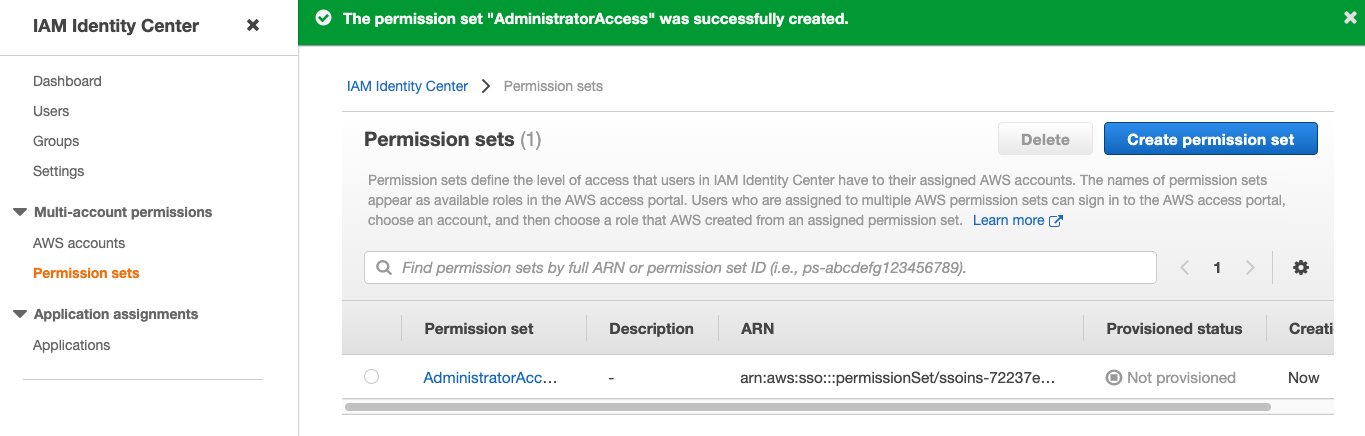
Task: Focus the Find permission sets search field
Action: (x=760, y=268)
